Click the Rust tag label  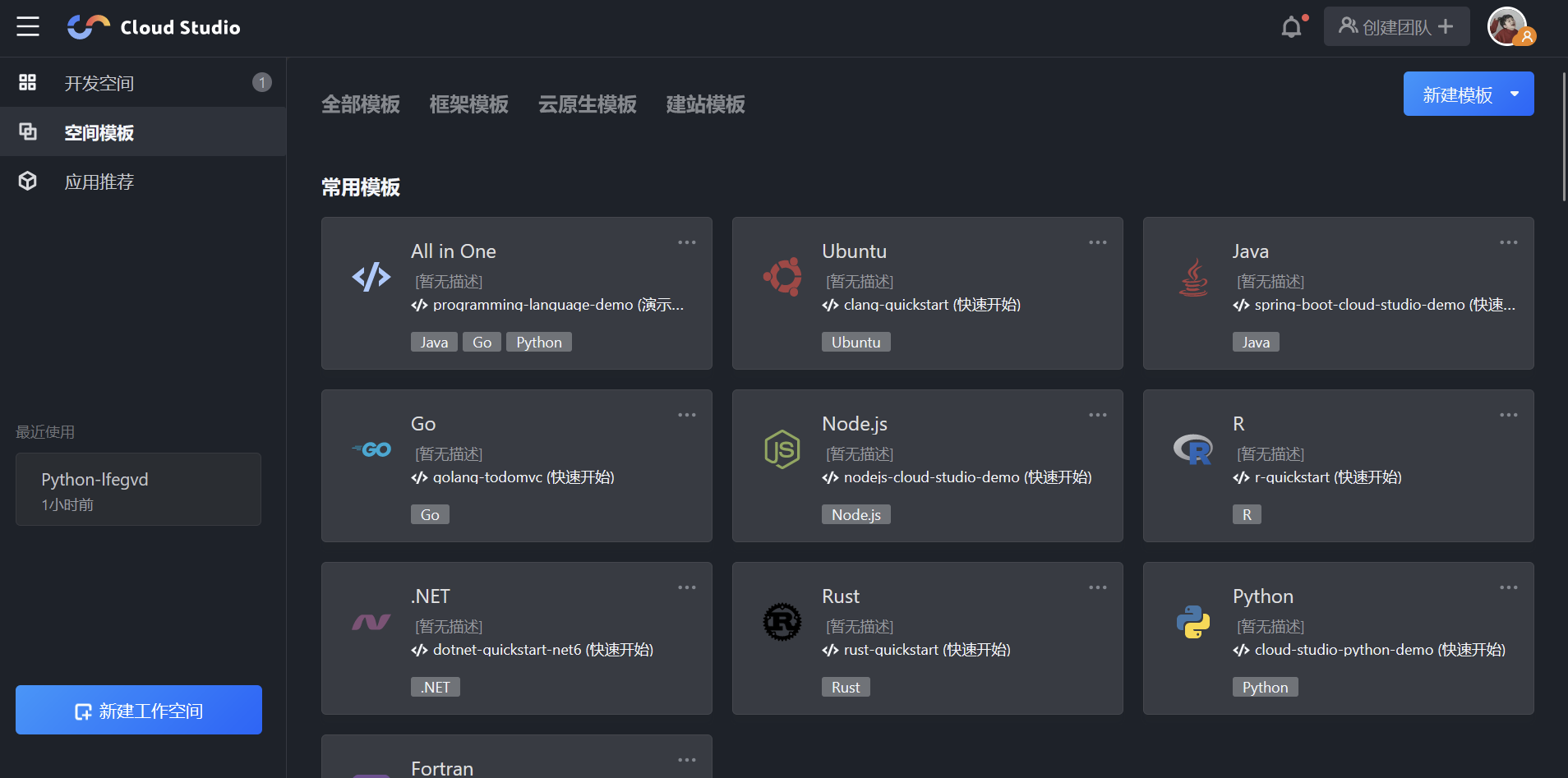click(x=846, y=687)
